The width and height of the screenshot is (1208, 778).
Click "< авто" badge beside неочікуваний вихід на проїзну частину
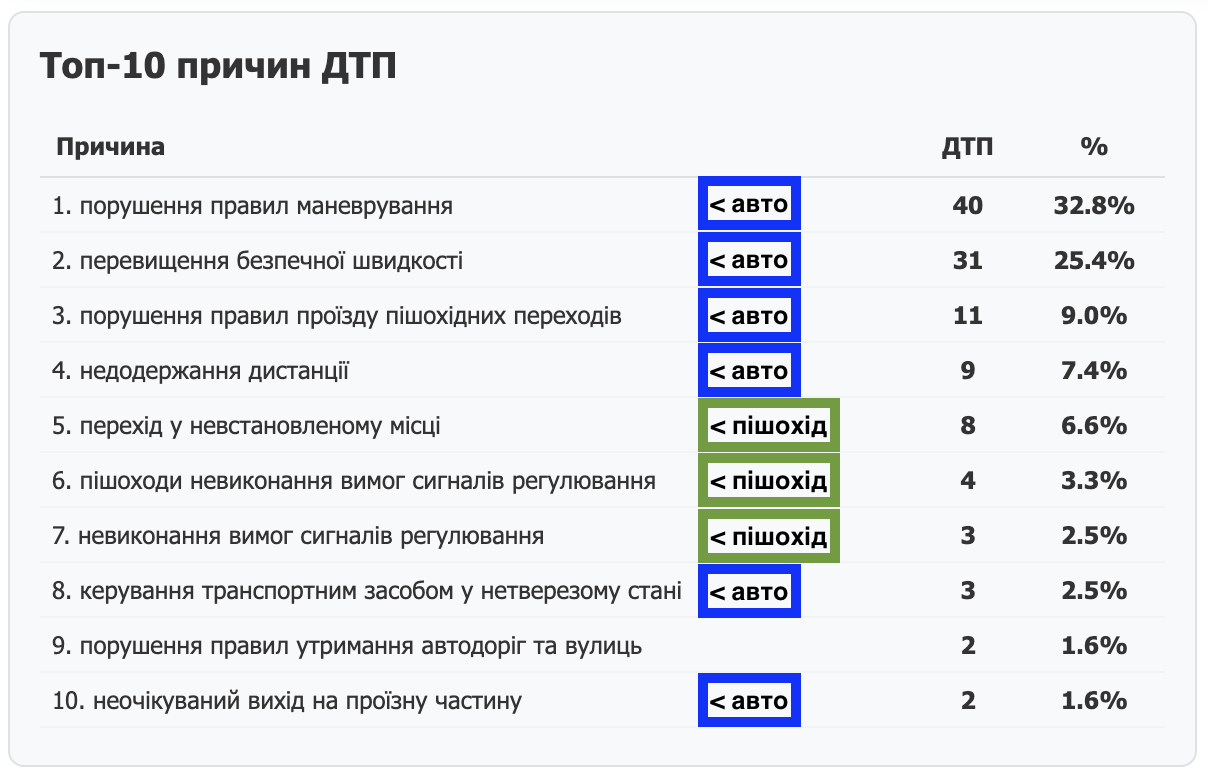[749, 701]
